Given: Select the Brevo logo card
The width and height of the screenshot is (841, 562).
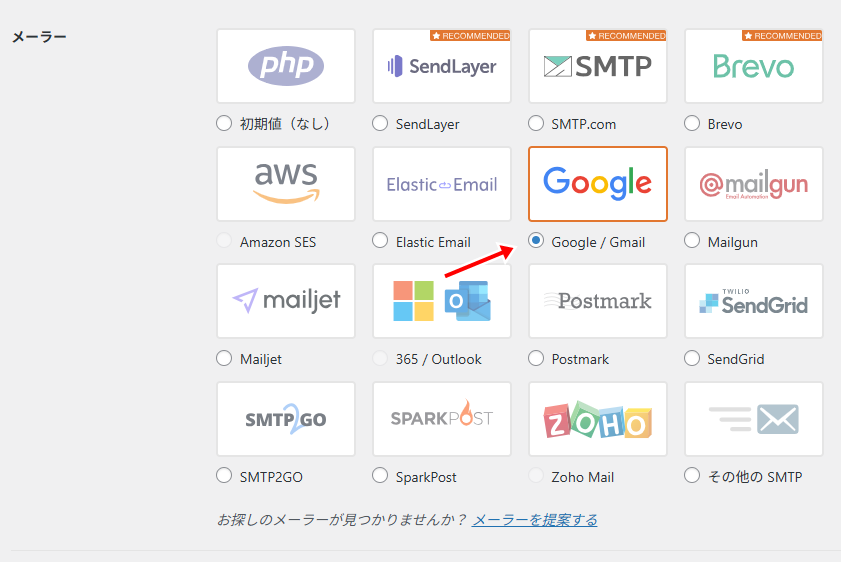Looking at the screenshot, I should (754, 66).
